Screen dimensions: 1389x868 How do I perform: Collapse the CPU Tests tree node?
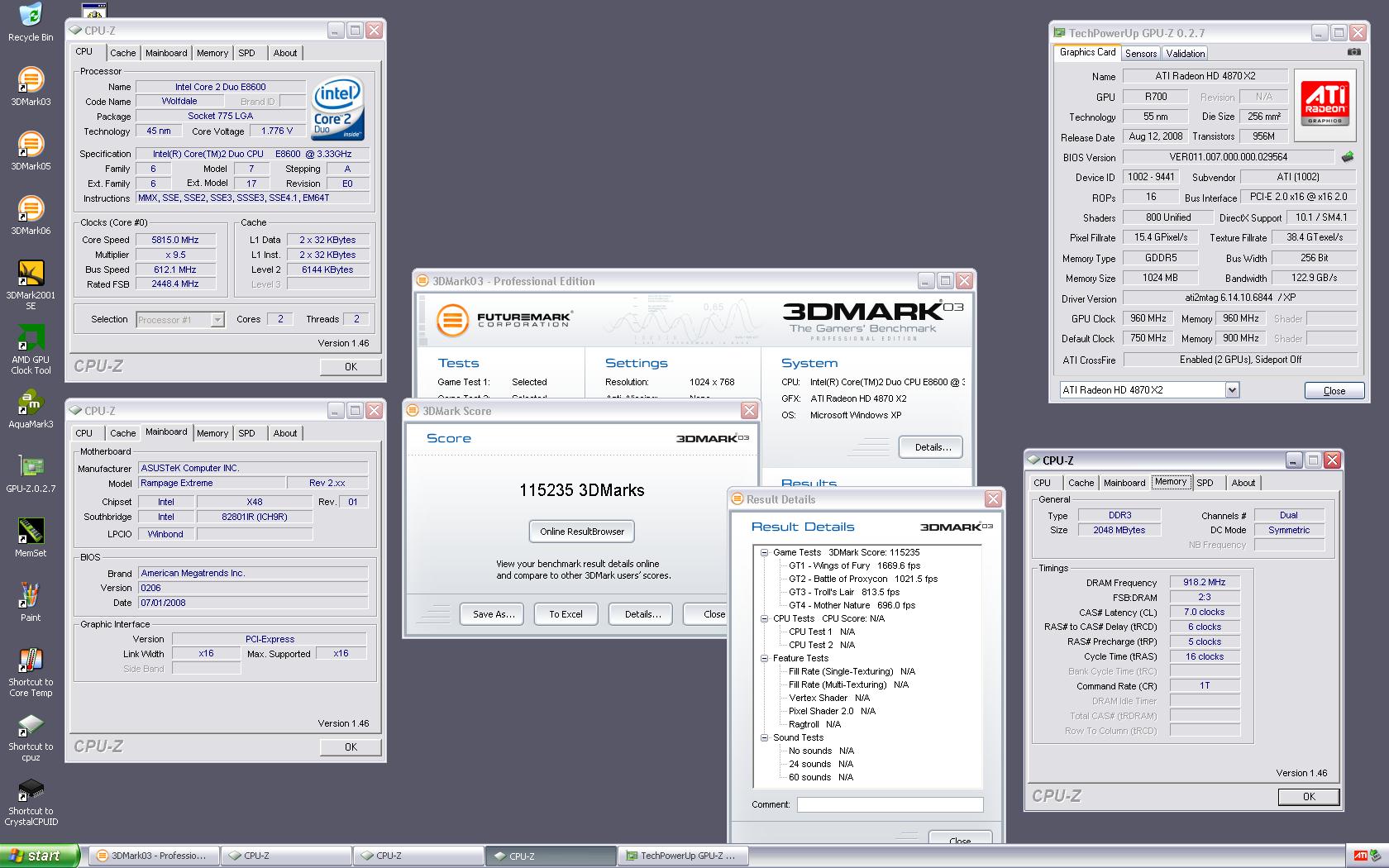(x=765, y=618)
